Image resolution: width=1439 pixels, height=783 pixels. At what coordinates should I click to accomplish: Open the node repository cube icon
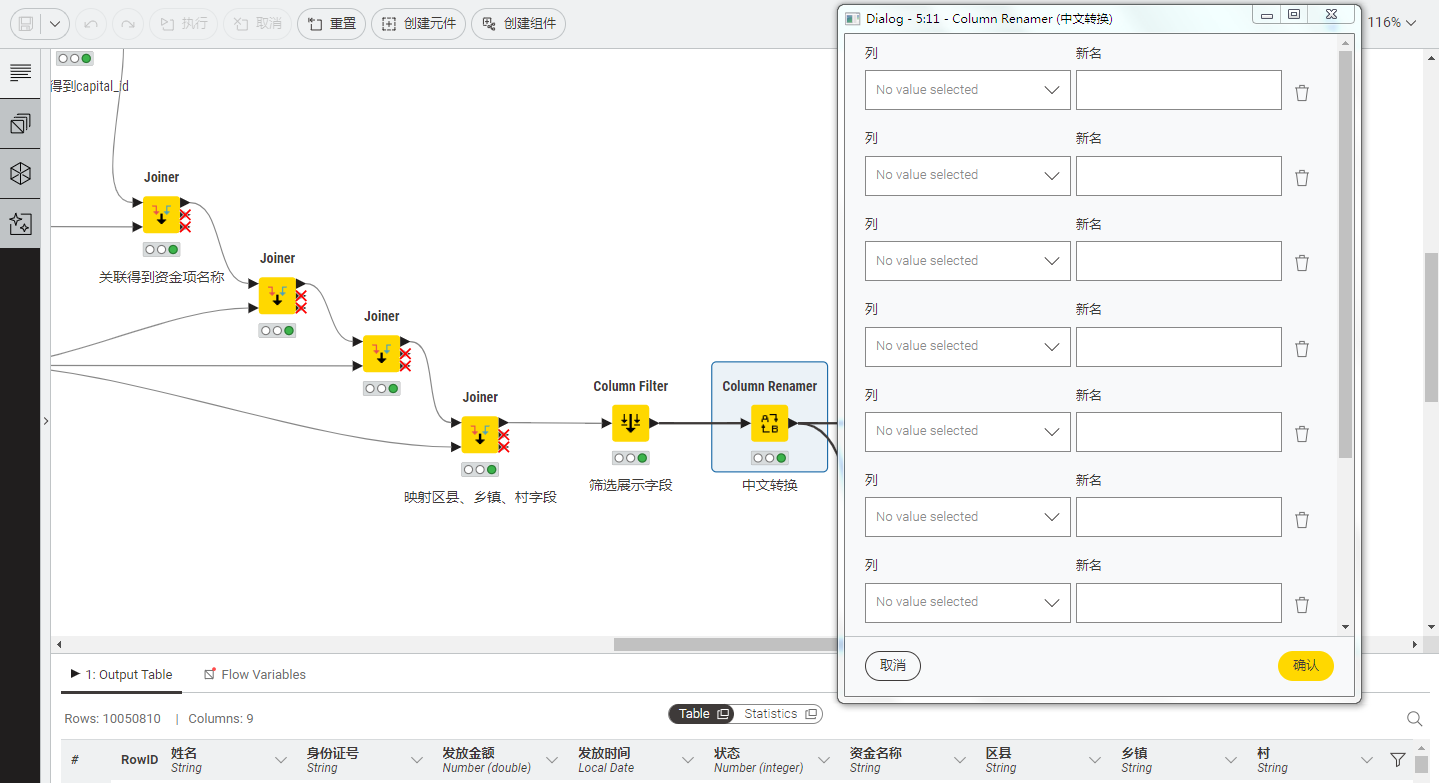[x=20, y=174]
